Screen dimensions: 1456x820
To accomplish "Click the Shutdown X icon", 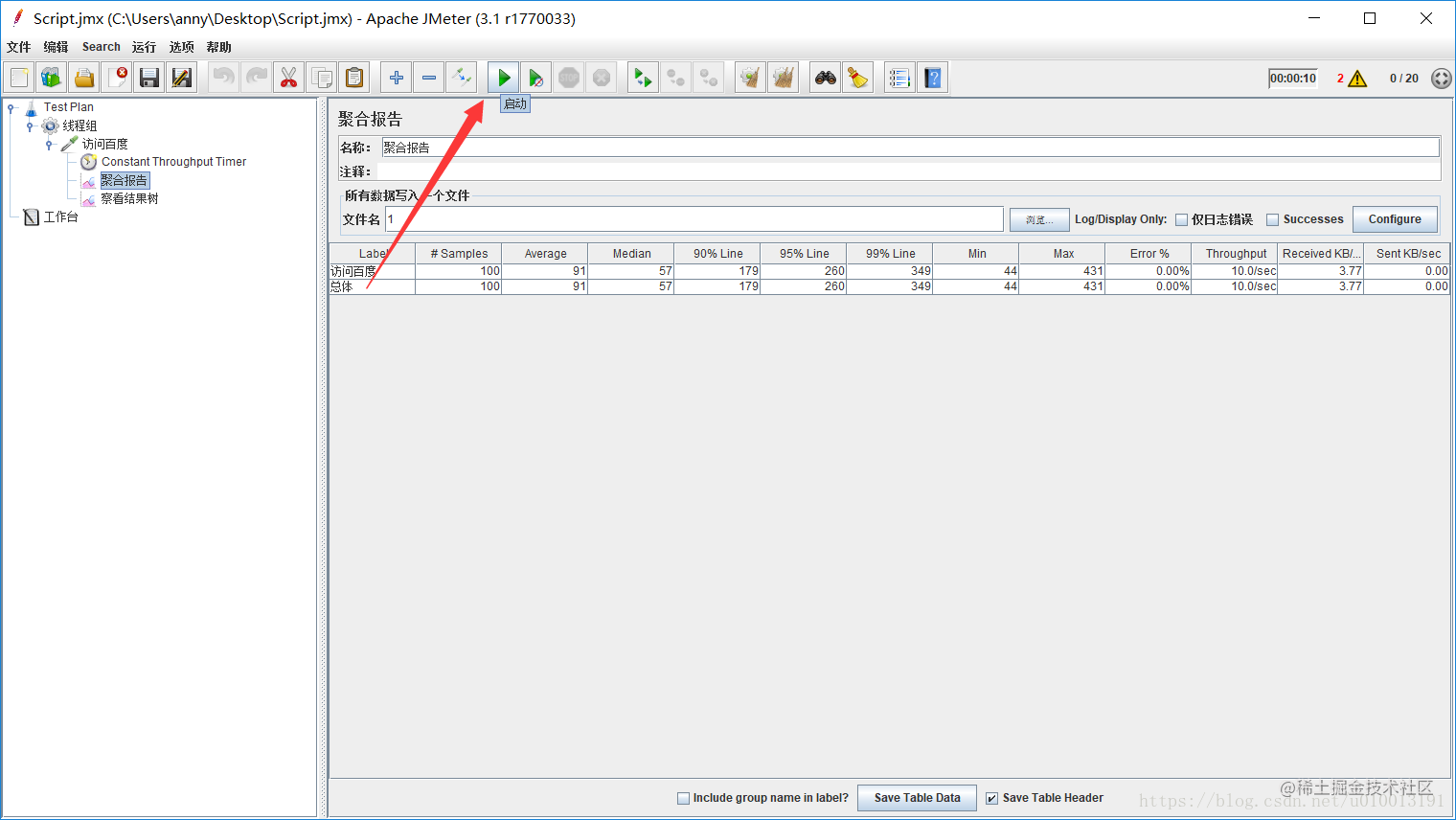I will 602,78.
